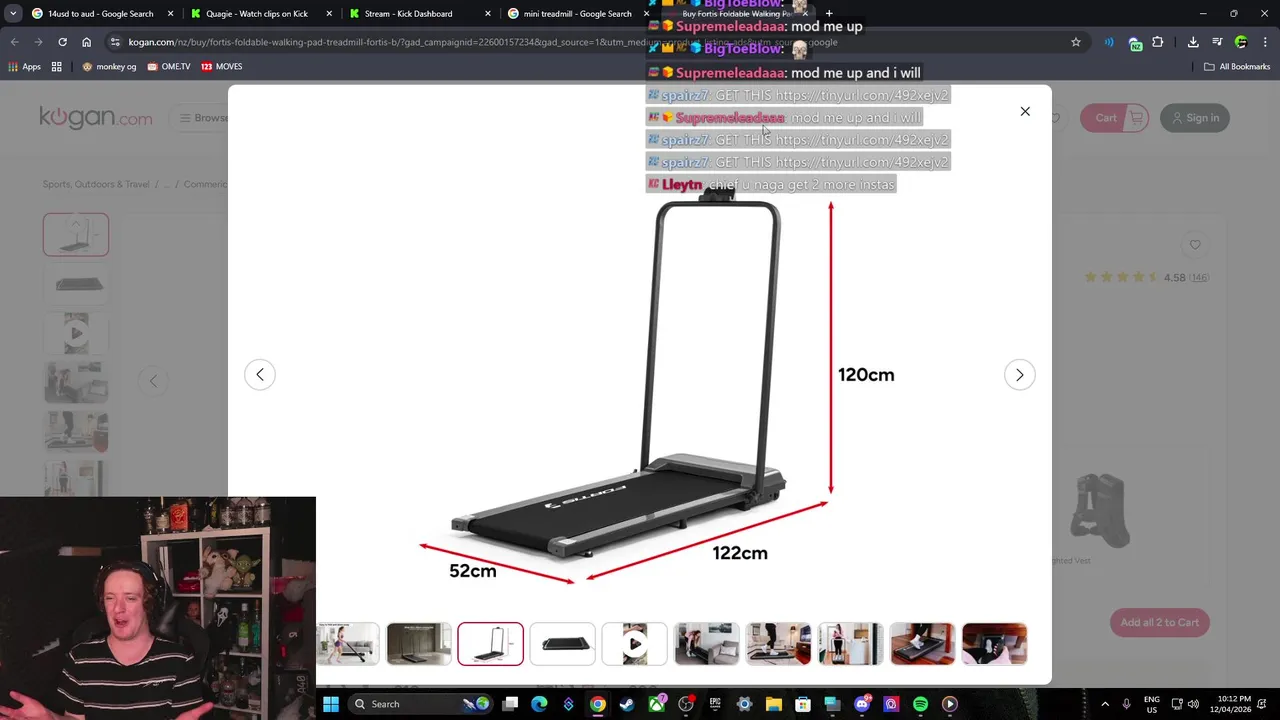This screenshot has height=720, width=1280.
Task: Add product to wishlist with heart
Action: 1195,244
